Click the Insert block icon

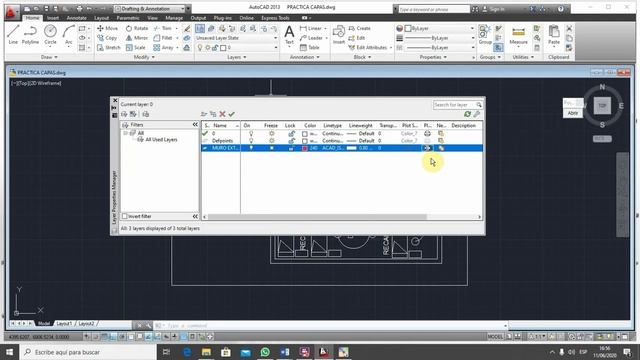tap(339, 35)
